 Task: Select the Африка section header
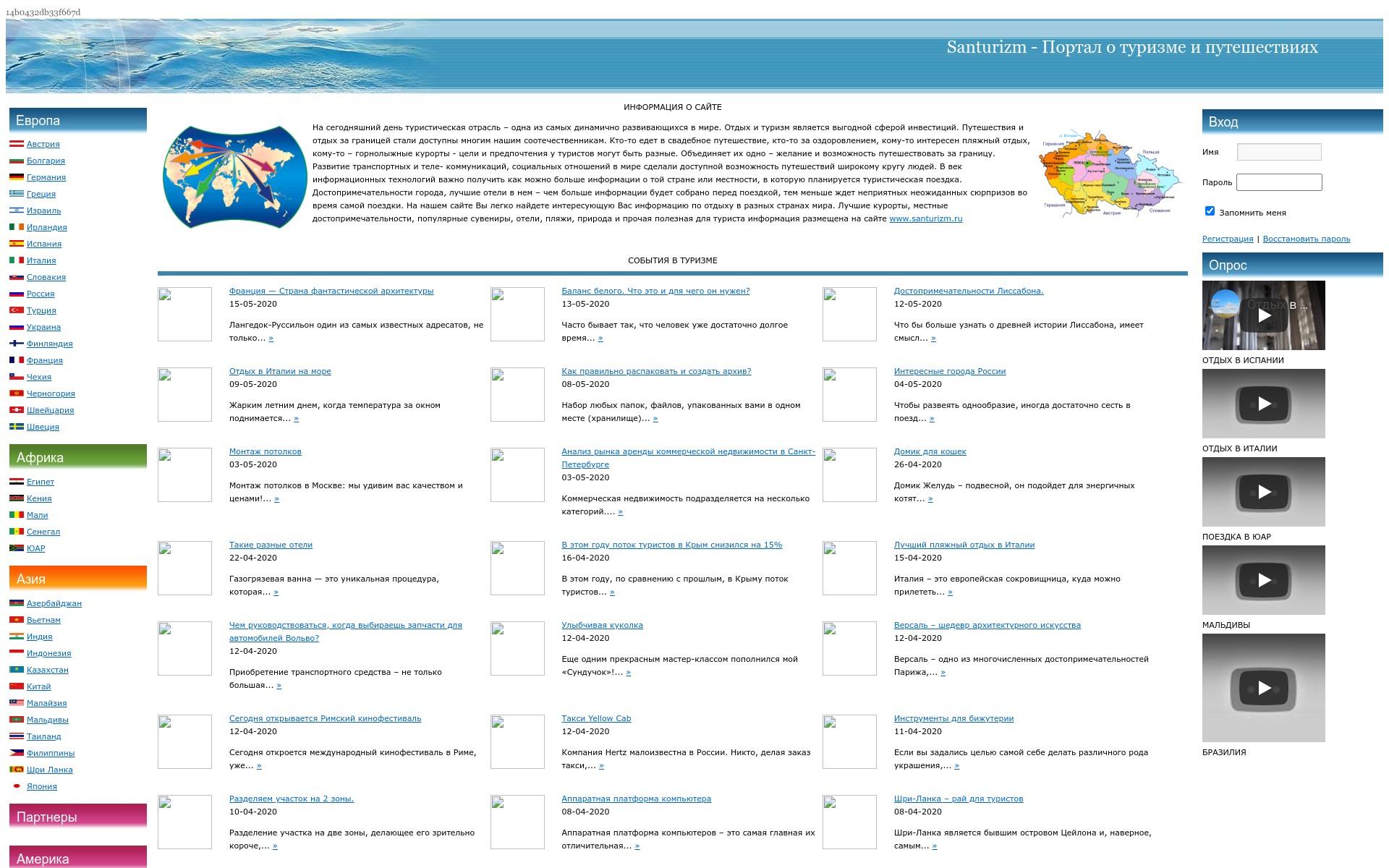tap(77, 457)
